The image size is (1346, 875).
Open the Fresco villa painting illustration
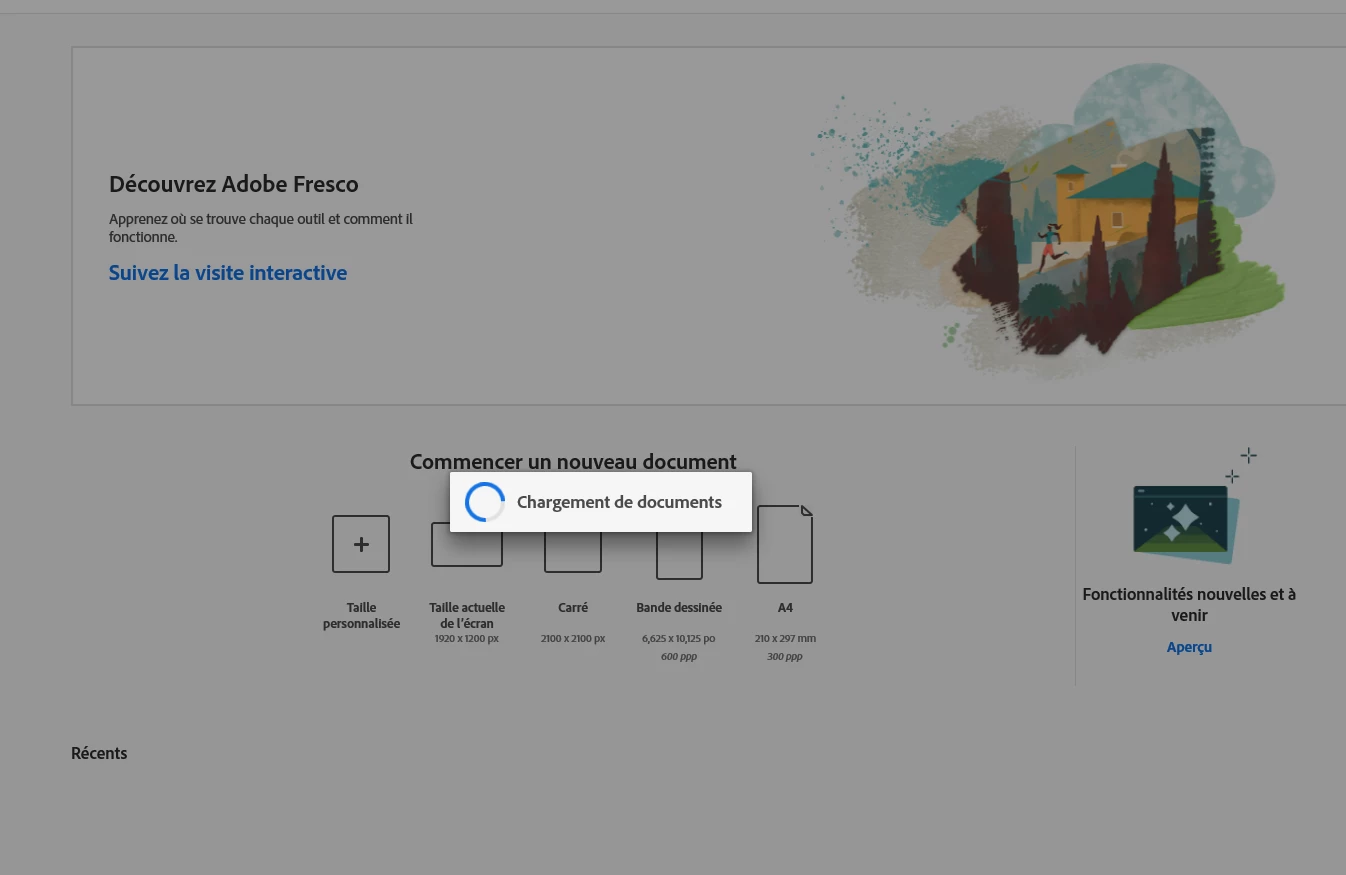tap(1047, 221)
